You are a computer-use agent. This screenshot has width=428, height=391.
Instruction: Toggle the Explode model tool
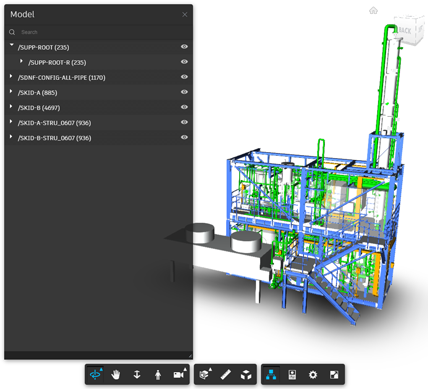[246, 375]
